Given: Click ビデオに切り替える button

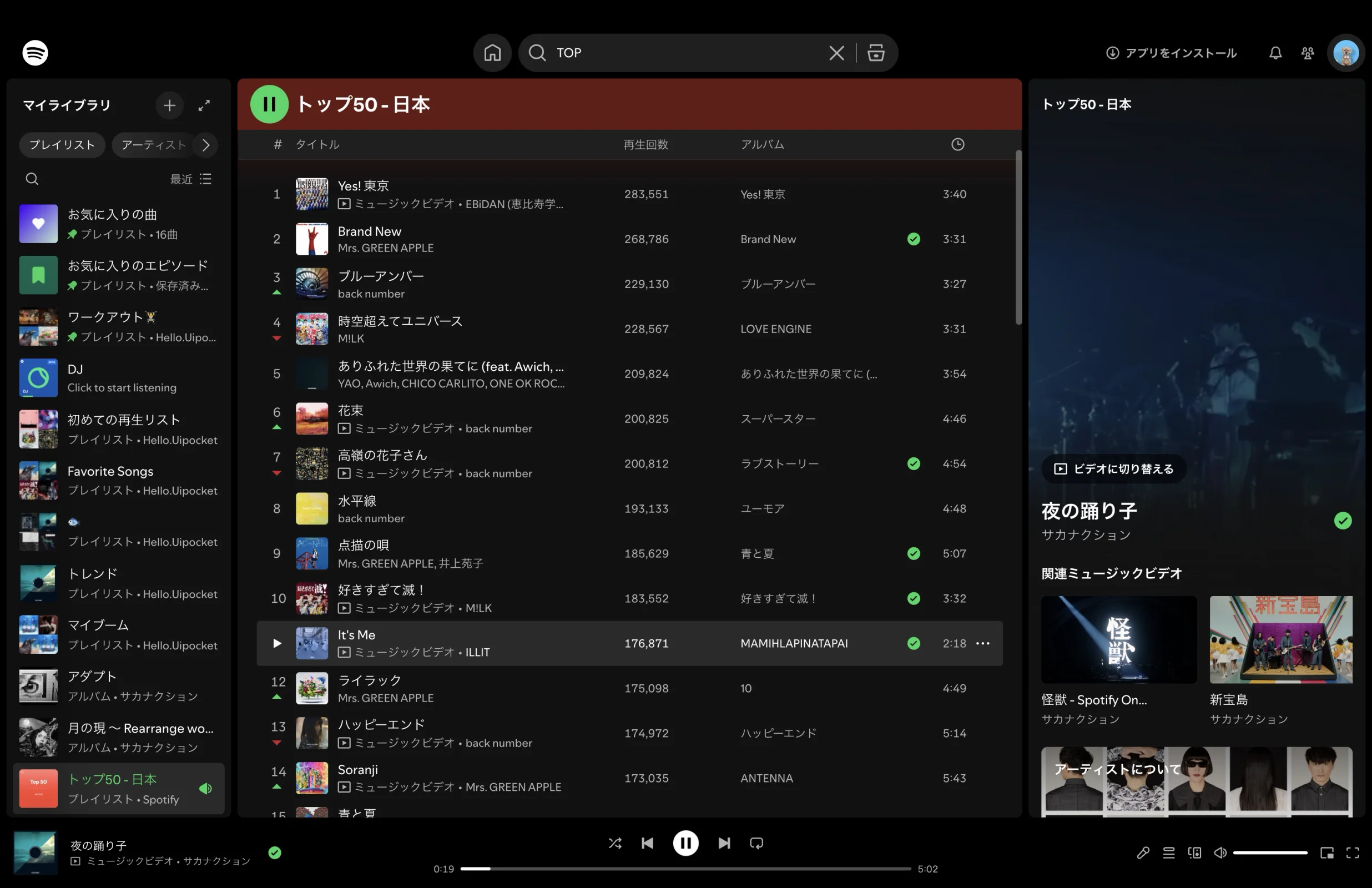Looking at the screenshot, I should coord(1113,469).
